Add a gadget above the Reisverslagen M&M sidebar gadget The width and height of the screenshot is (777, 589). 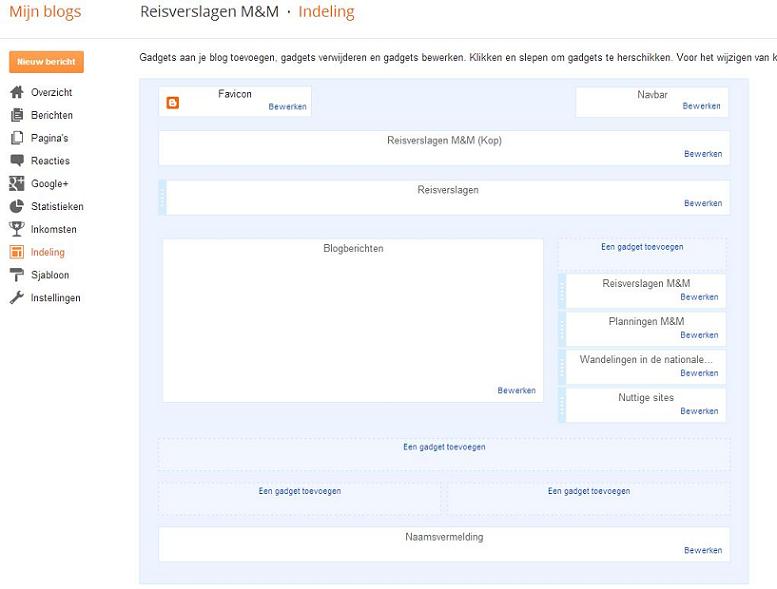(x=642, y=246)
